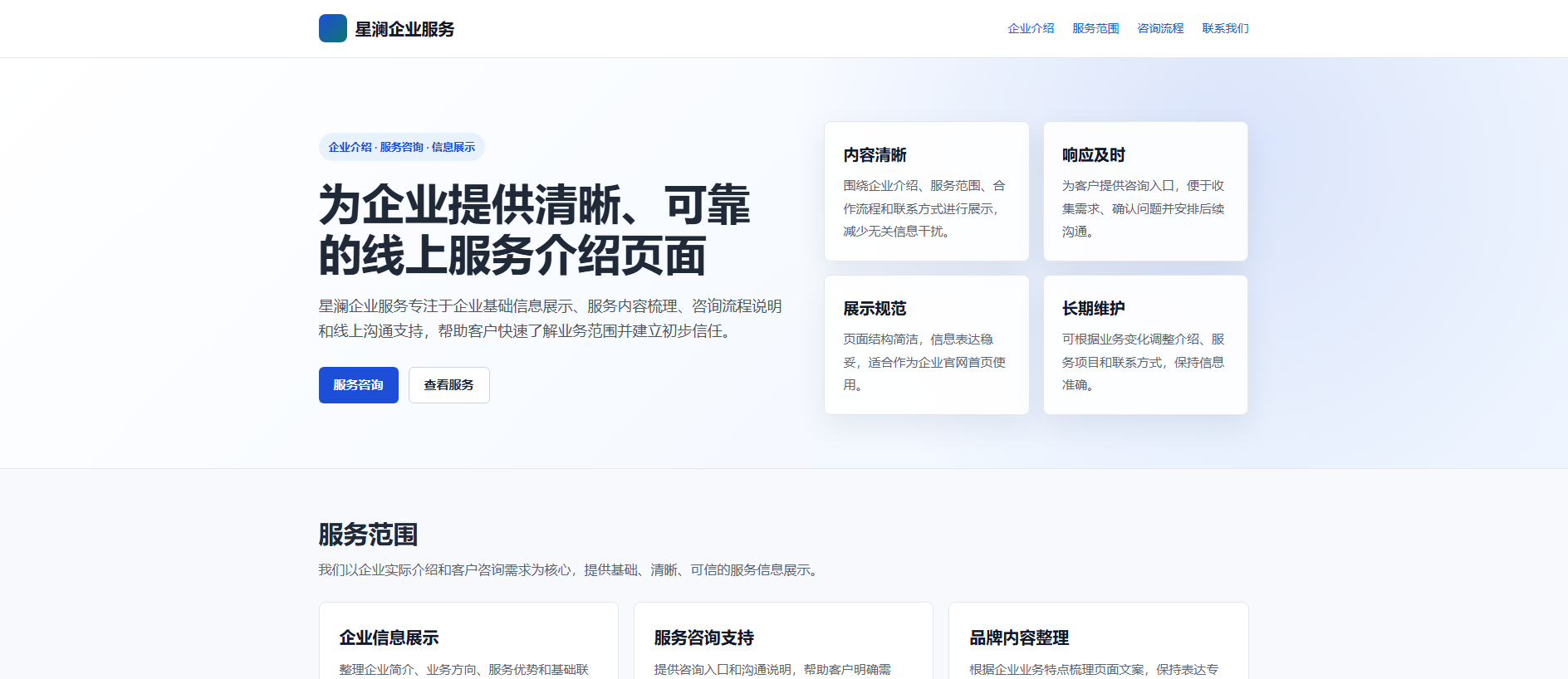The width and height of the screenshot is (1568, 679).
Task: Click the blue 服务咨询 button
Action: pyautogui.click(x=359, y=385)
